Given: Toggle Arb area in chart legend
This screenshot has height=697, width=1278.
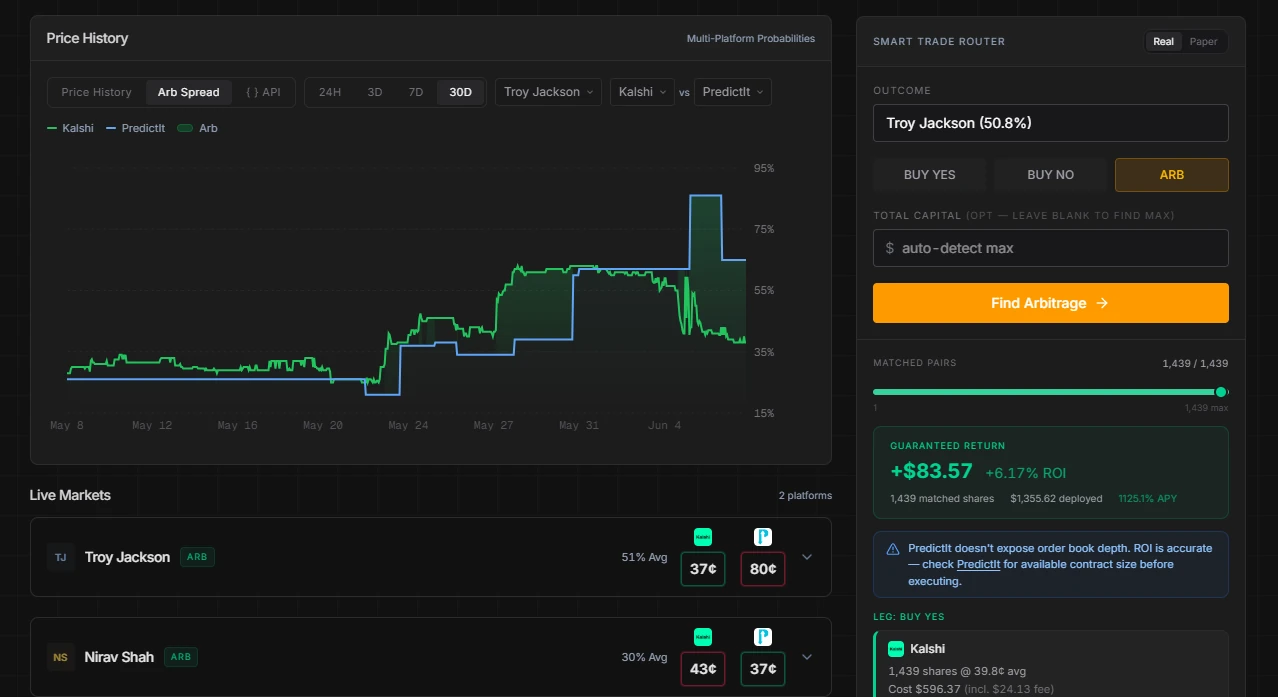Looking at the screenshot, I should coord(197,128).
